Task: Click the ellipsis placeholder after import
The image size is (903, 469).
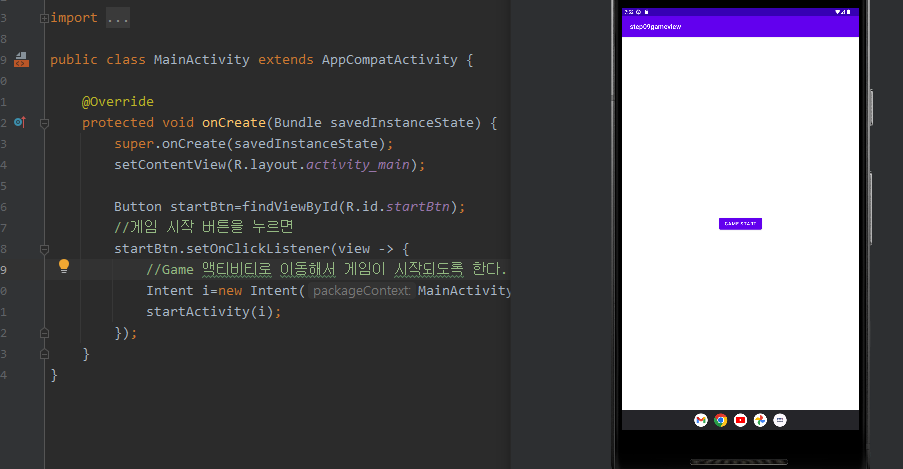Action: [117, 18]
